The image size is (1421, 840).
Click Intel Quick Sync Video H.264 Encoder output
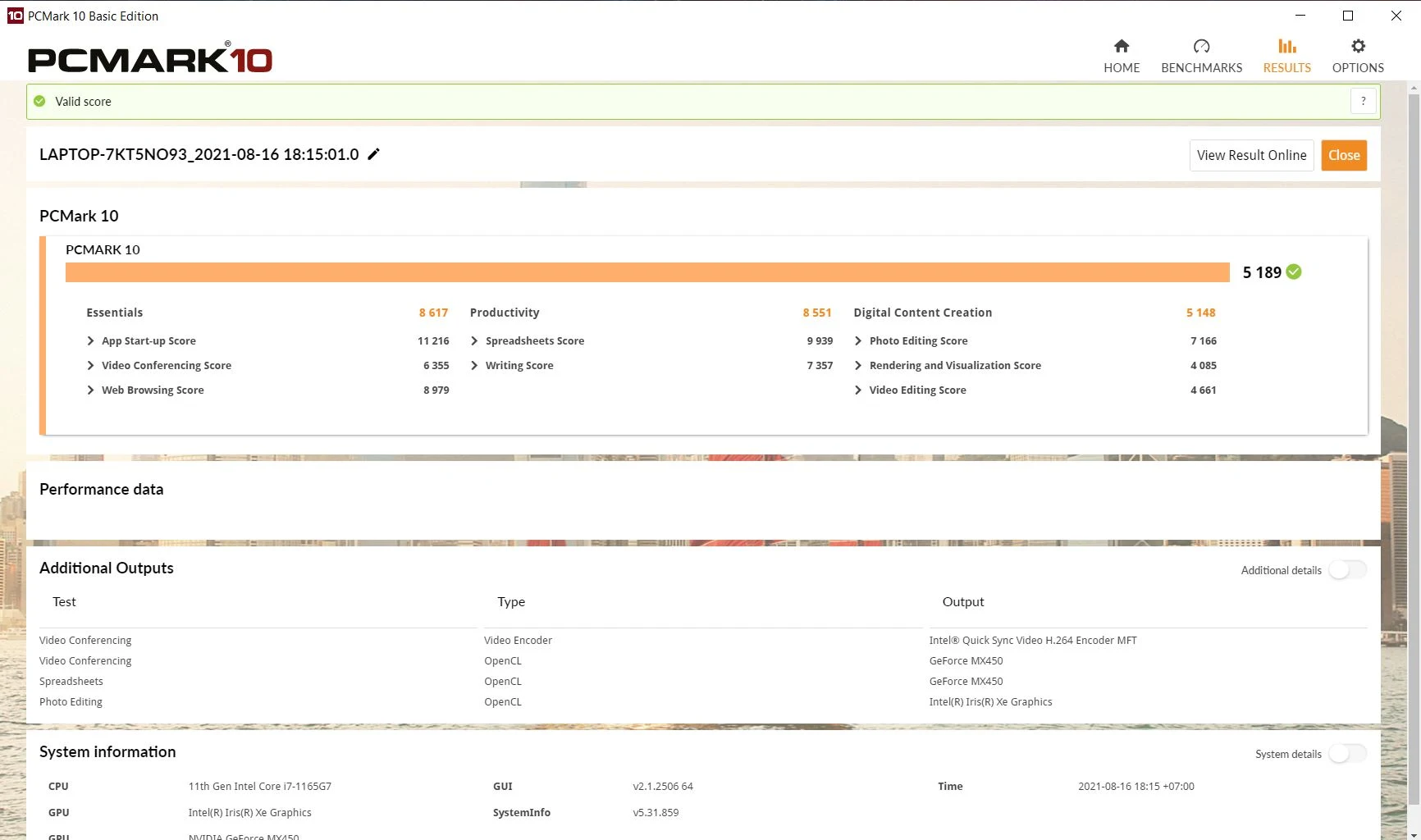(1033, 640)
